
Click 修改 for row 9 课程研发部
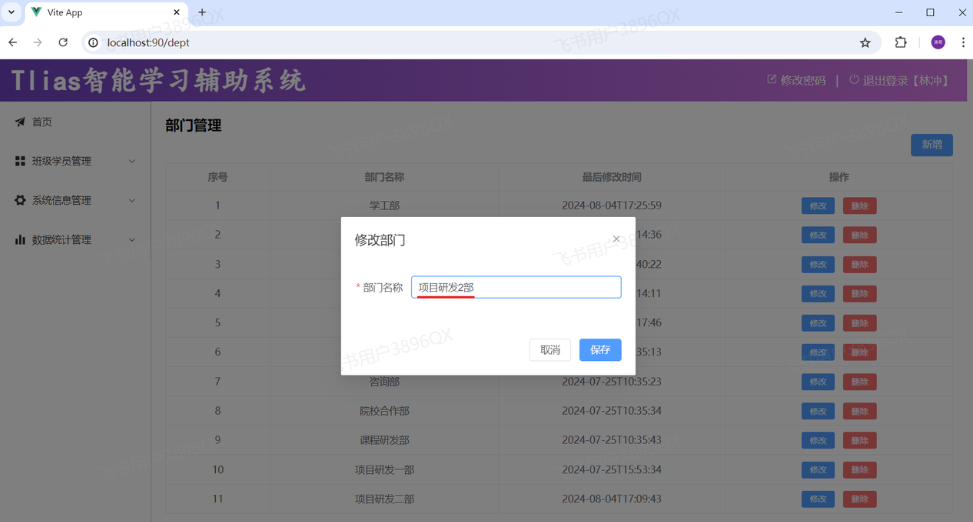click(x=818, y=441)
